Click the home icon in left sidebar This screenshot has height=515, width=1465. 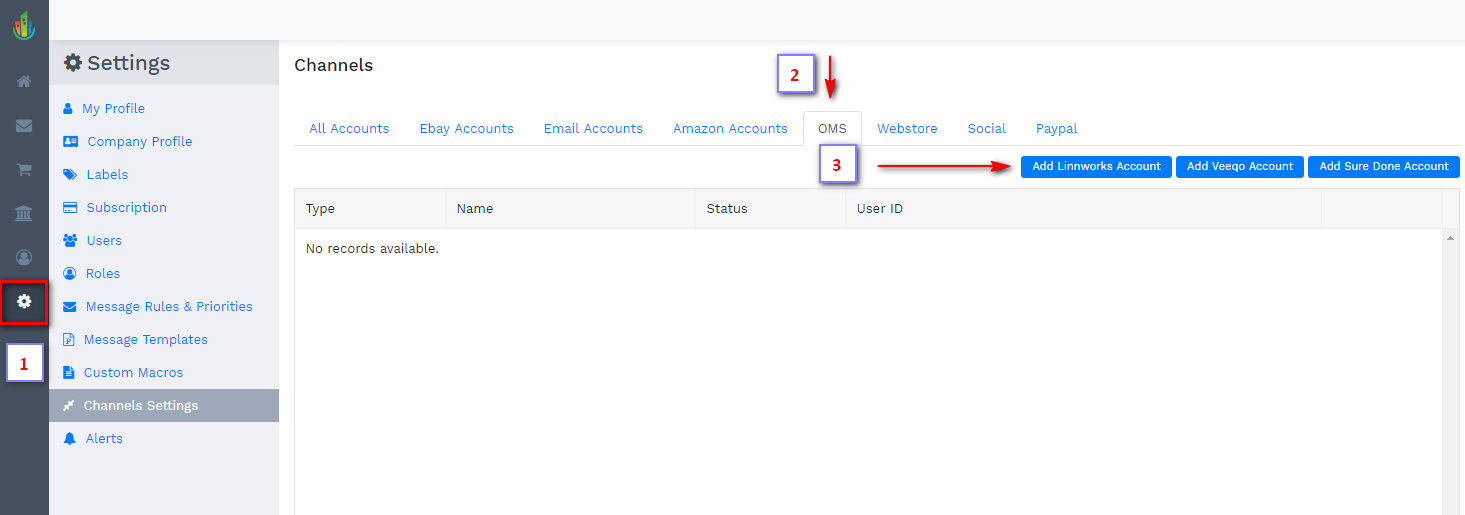24,82
